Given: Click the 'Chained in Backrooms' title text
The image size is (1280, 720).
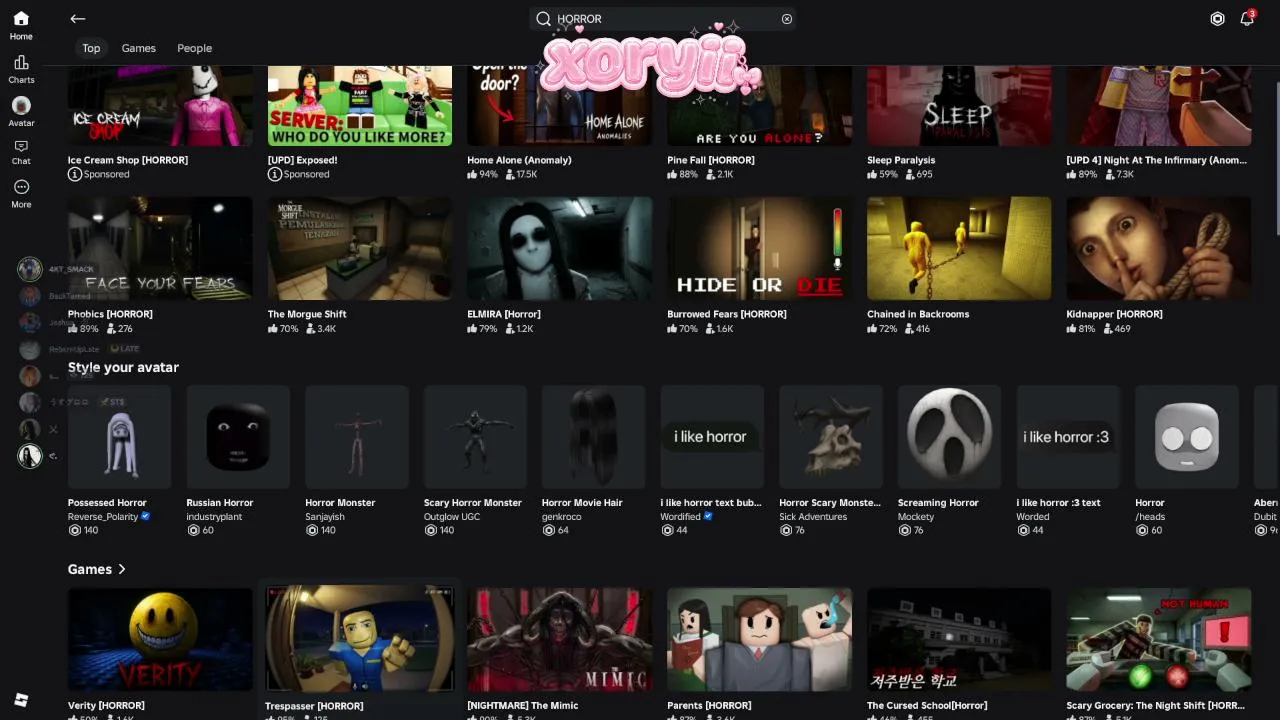Looking at the screenshot, I should 918,314.
